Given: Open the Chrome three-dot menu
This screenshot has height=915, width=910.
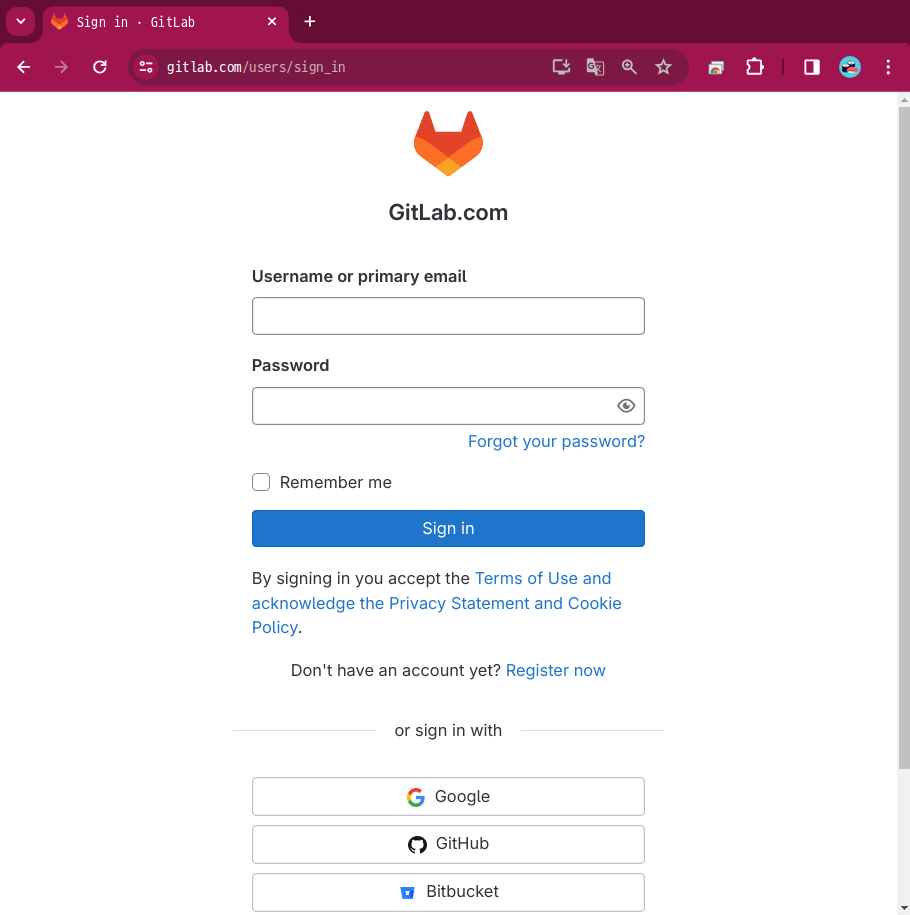Looking at the screenshot, I should pos(888,67).
